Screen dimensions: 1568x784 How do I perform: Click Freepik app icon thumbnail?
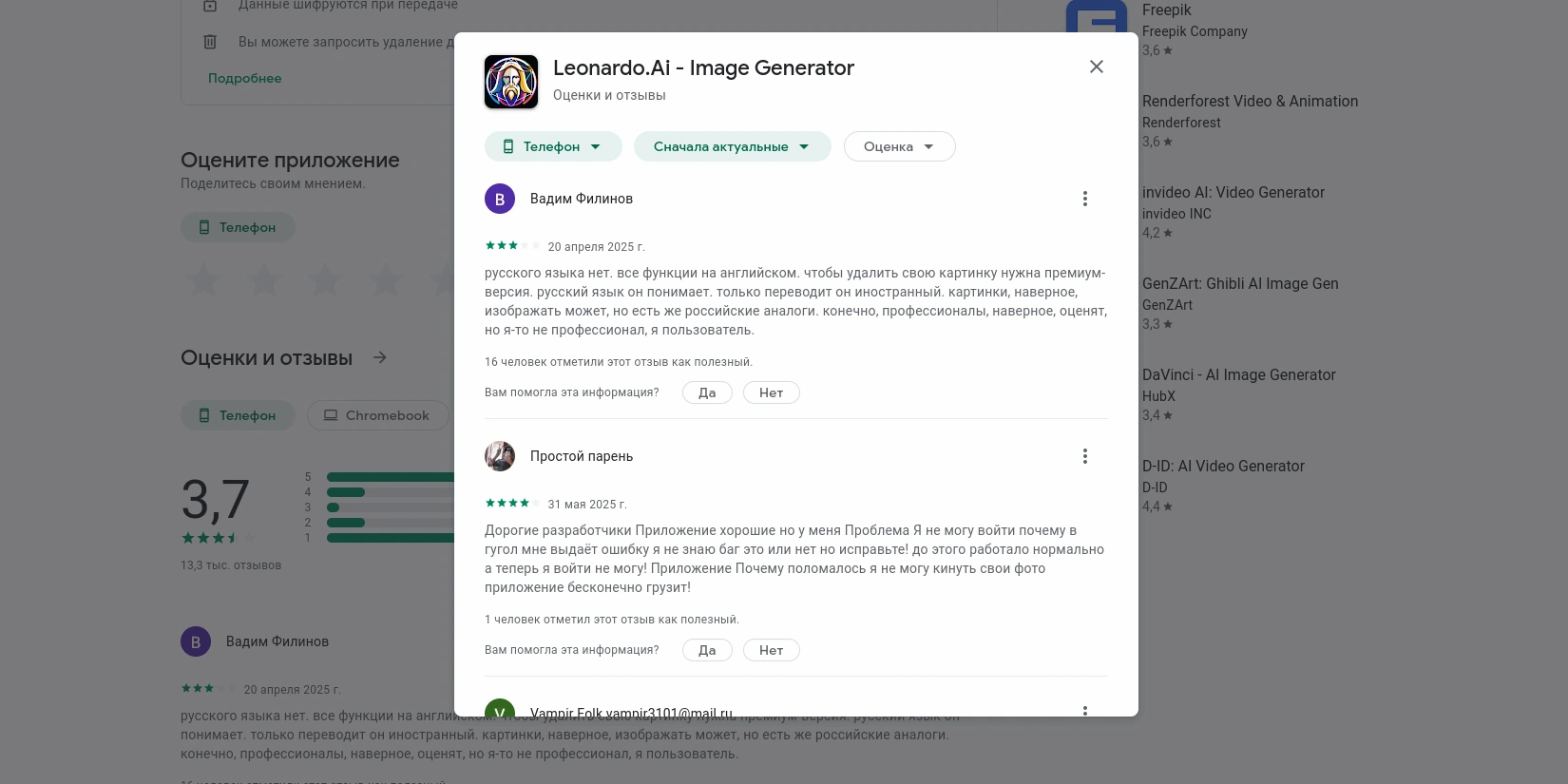click(1097, 17)
